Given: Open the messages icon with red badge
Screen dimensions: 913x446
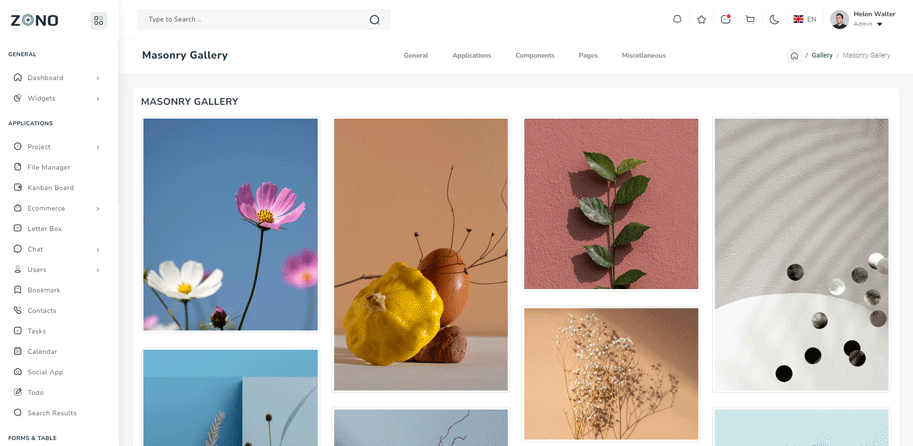Looking at the screenshot, I should point(726,19).
